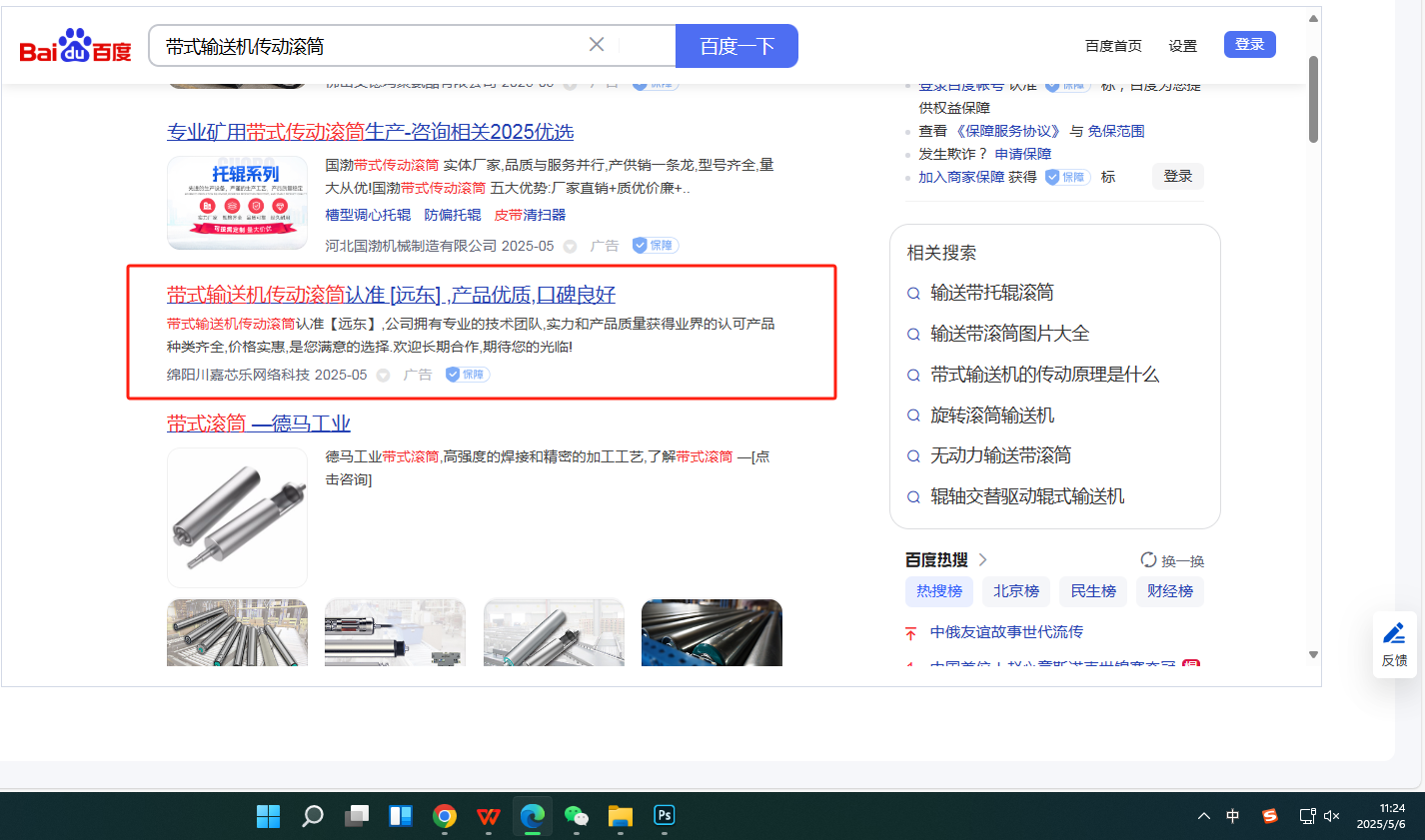Click the 河北国渤机械制造有限公司 advertiser name

click(411, 246)
